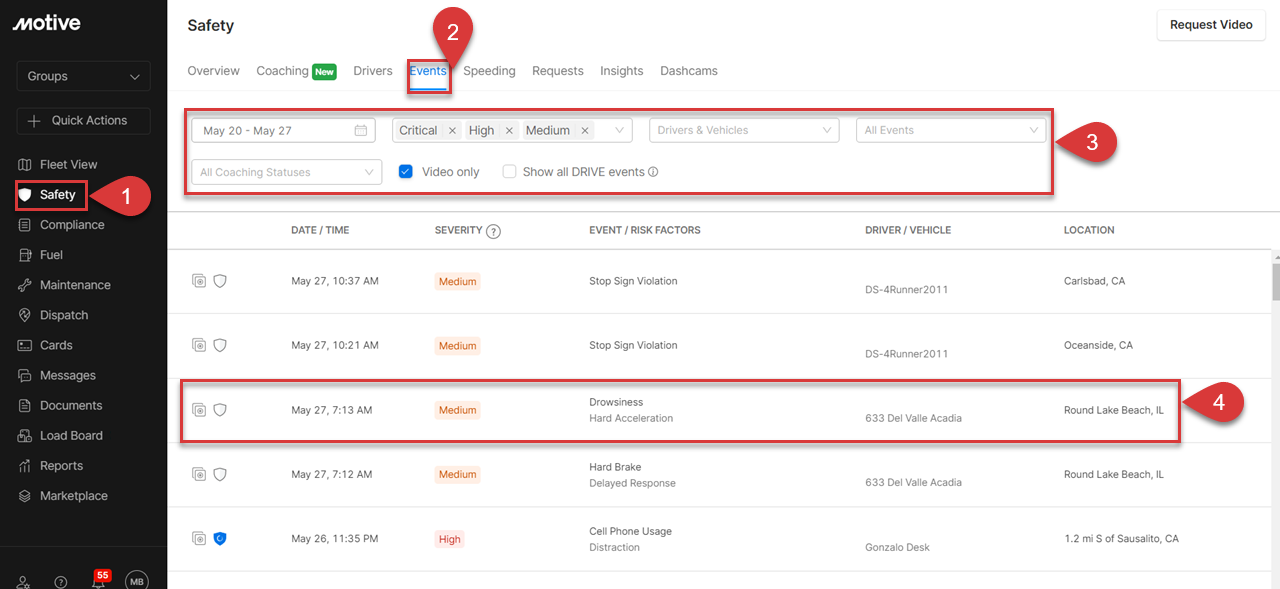Remove the Medium severity filter tag

click(585, 131)
